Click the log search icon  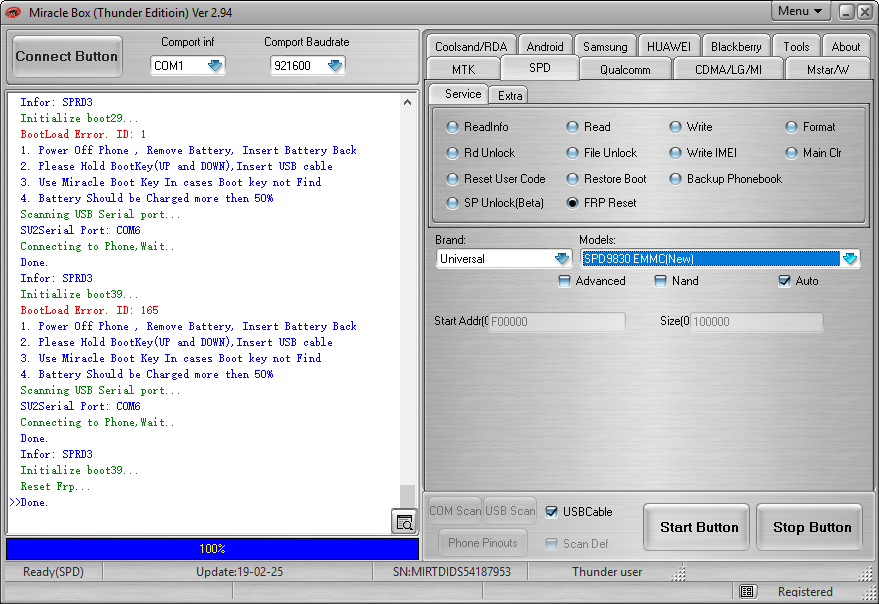click(x=404, y=522)
